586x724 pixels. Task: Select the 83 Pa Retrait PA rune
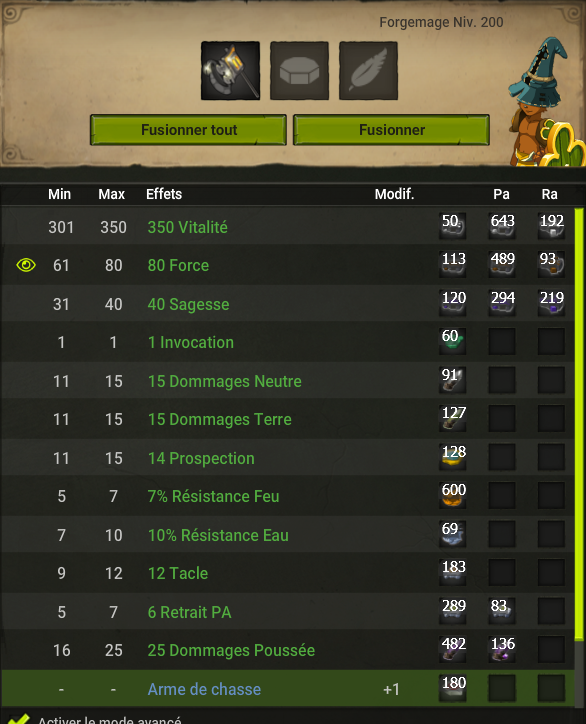tap(502, 610)
